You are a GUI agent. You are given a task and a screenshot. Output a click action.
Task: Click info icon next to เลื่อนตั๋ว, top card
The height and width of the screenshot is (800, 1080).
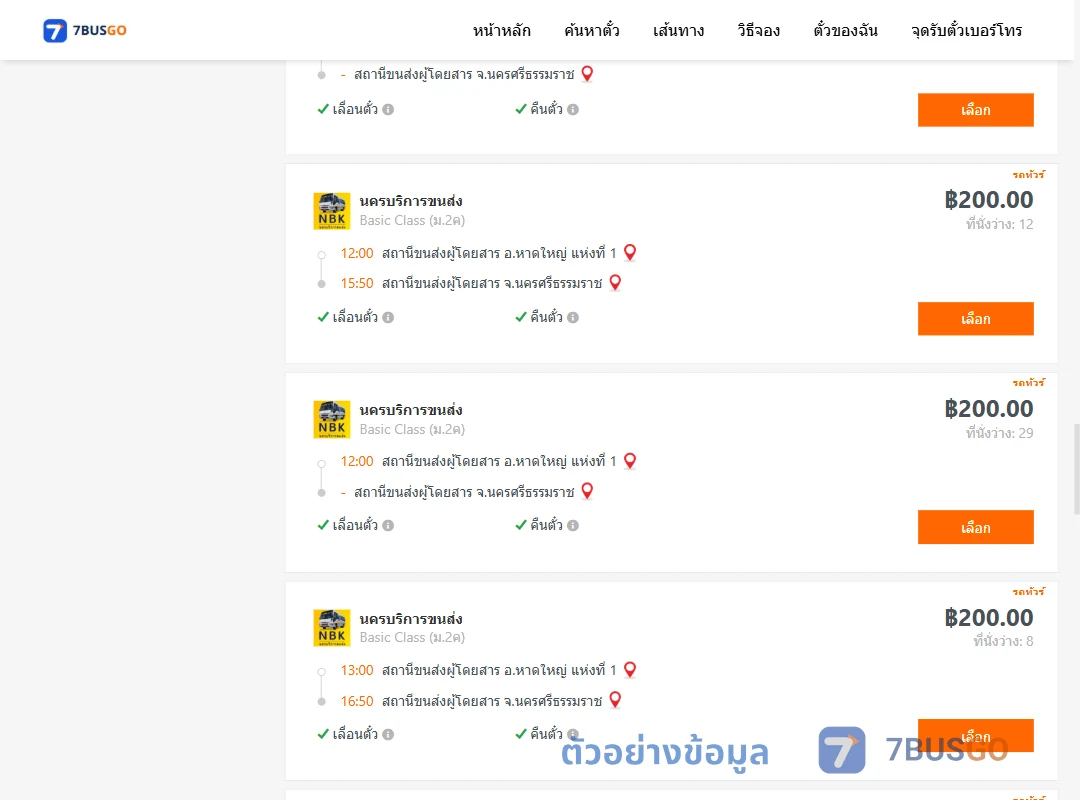click(388, 110)
